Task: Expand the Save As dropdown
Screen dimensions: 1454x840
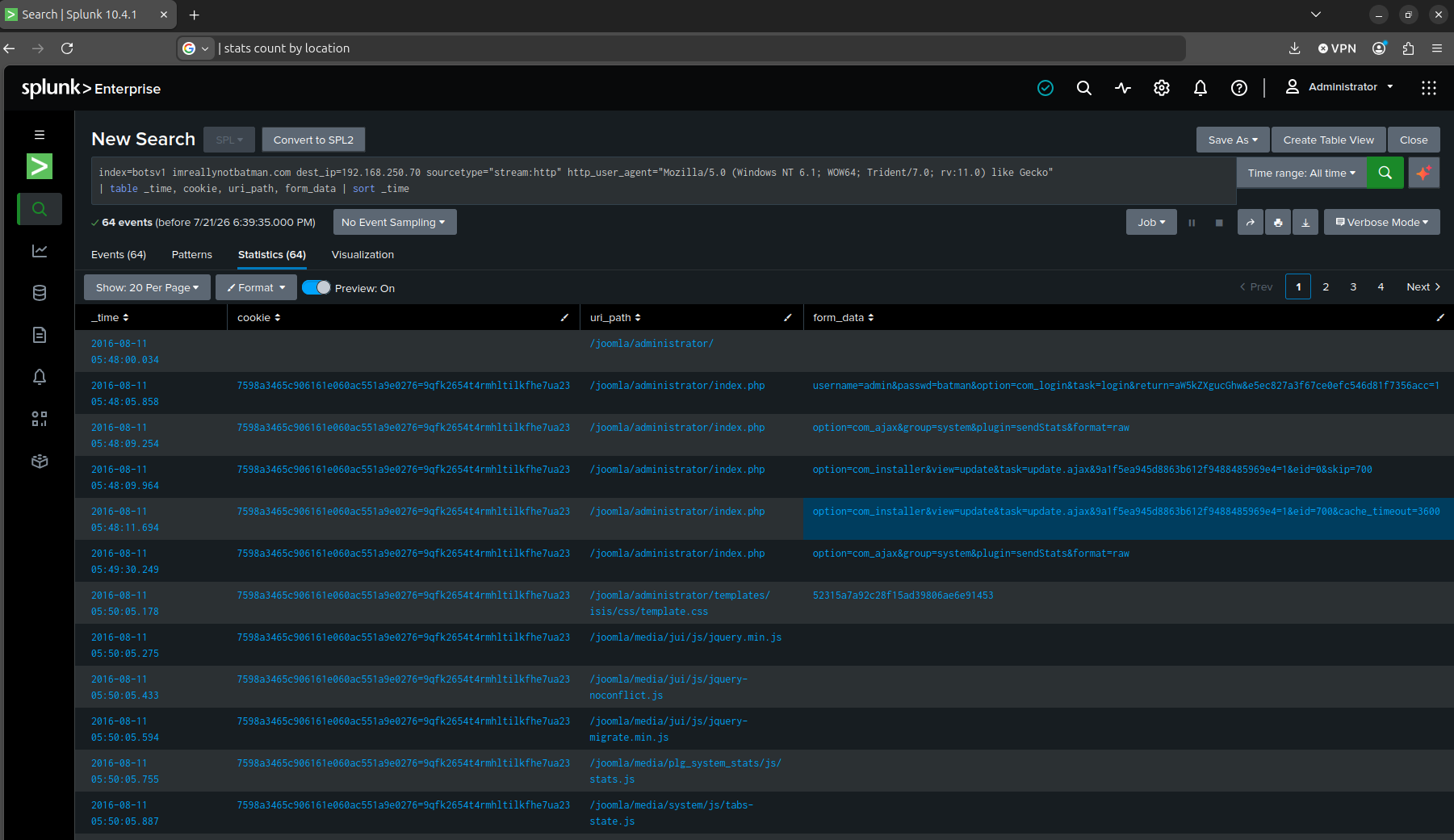Action: (1233, 140)
